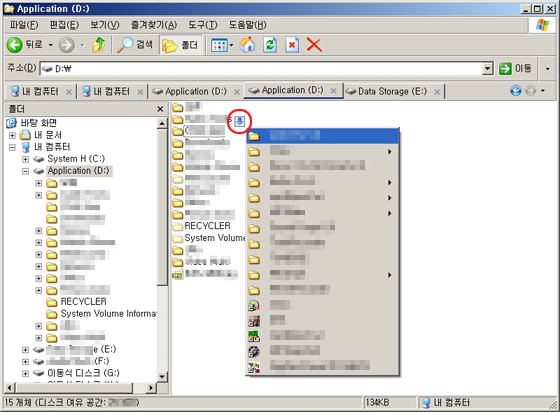Close the active Application (D:) tab

click(x=334, y=91)
